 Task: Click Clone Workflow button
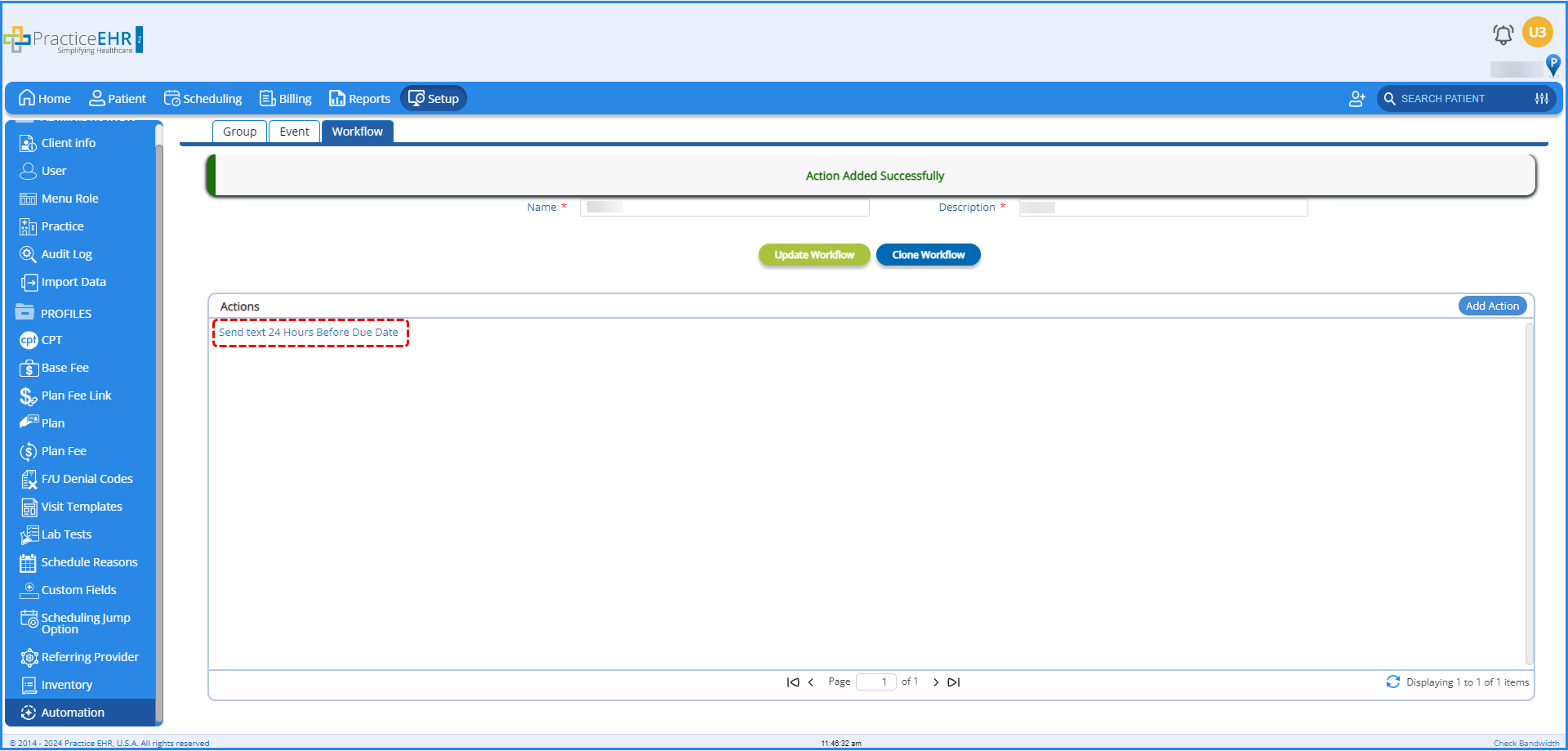click(929, 255)
